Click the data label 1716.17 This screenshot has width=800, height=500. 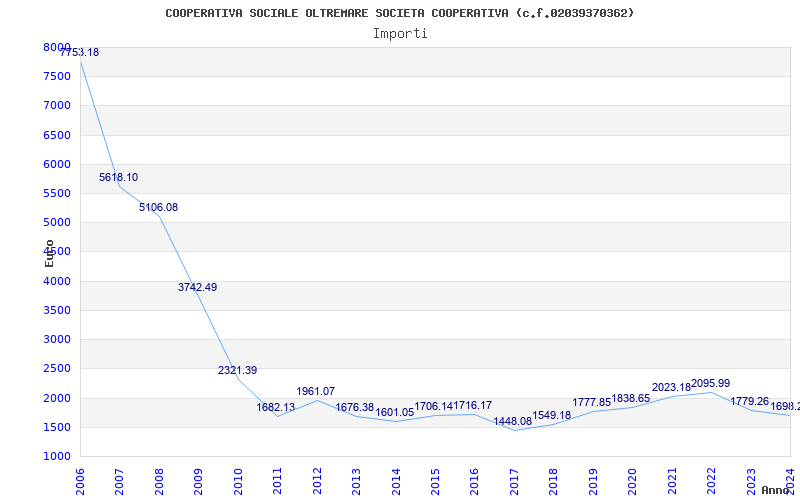[x=473, y=406]
